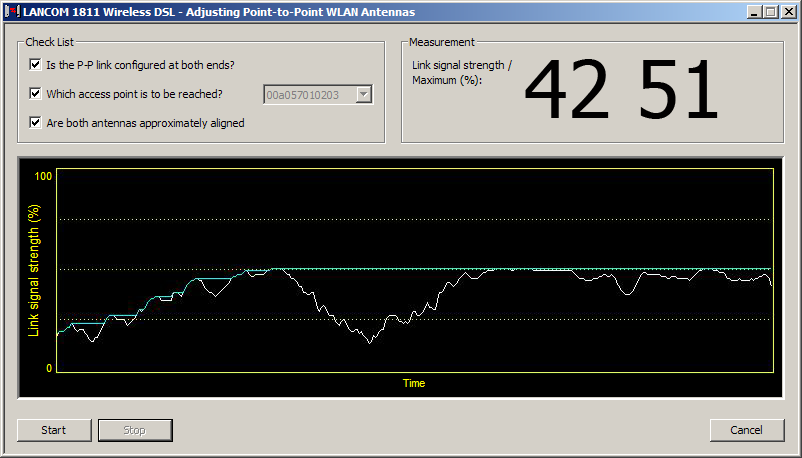Click the vertical "Link signal strength (%)" axis label
Screen dimensions: 802x458
(x=34, y=270)
